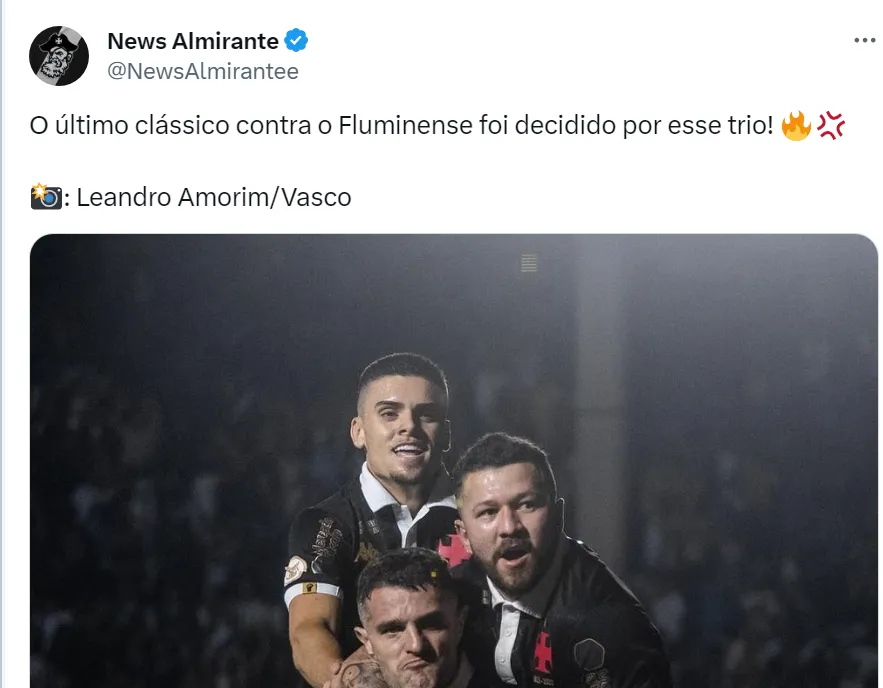Click the blue verified badge
The height and width of the screenshot is (688, 883).
point(296,41)
